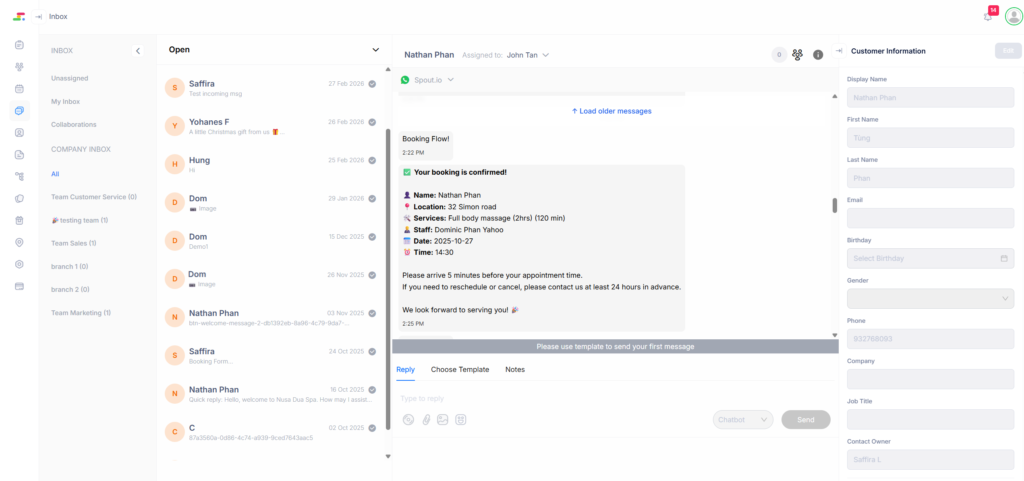Click the attach file paperclip icon
1024x481 pixels.
pos(425,420)
